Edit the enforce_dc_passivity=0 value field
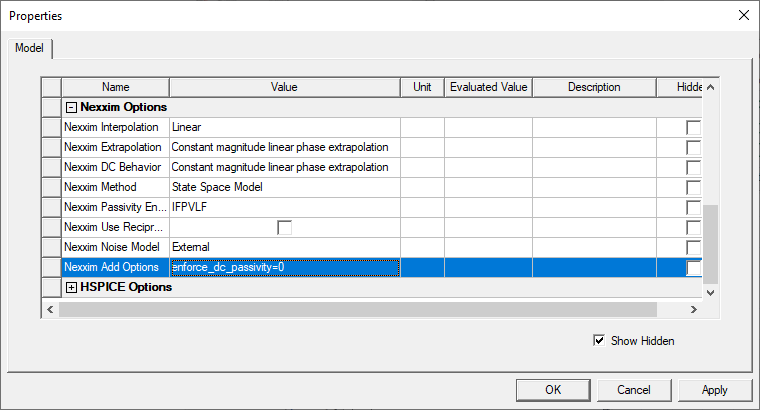The image size is (760, 410). click(x=285, y=268)
